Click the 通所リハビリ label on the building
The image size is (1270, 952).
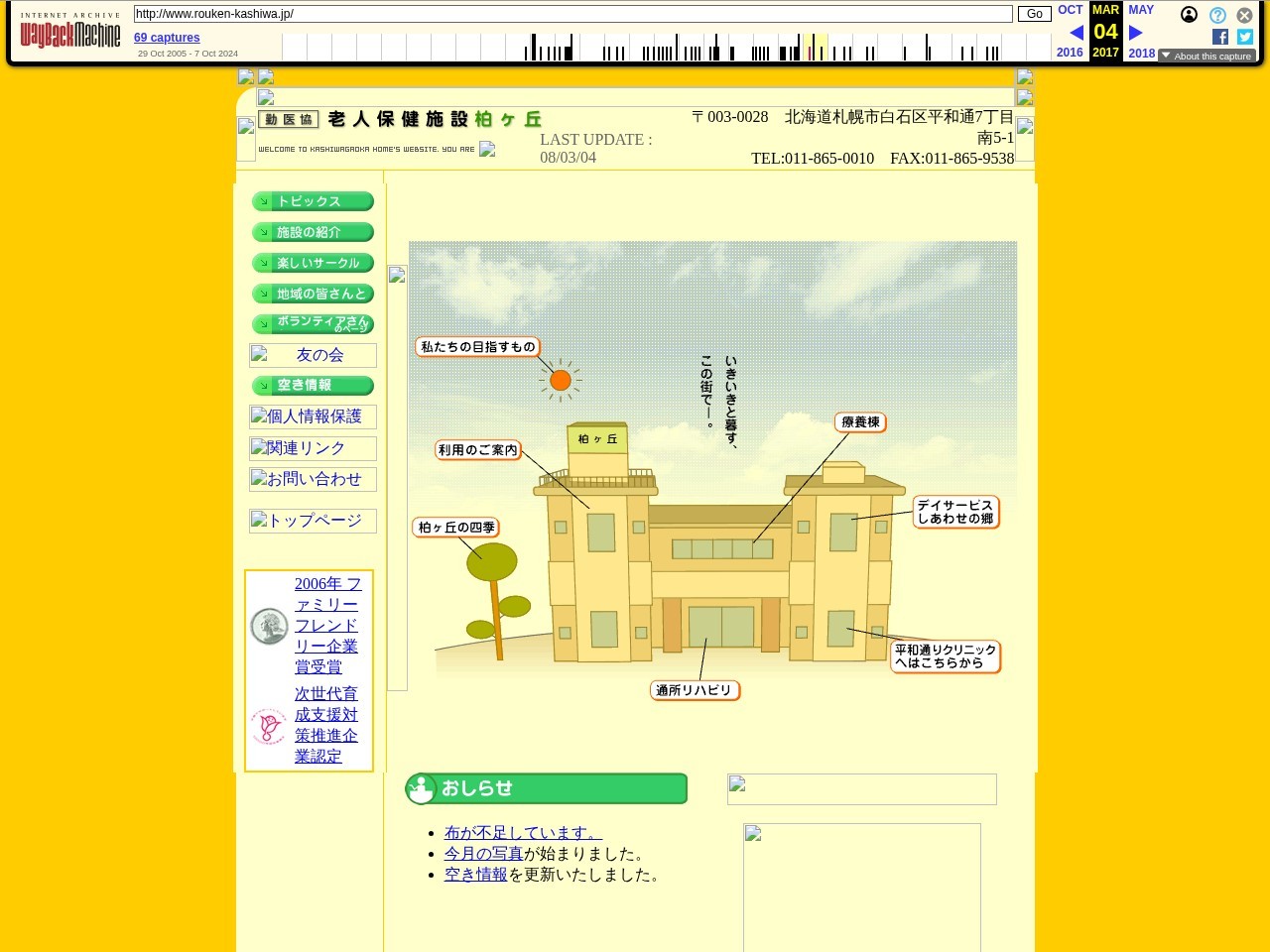695,690
